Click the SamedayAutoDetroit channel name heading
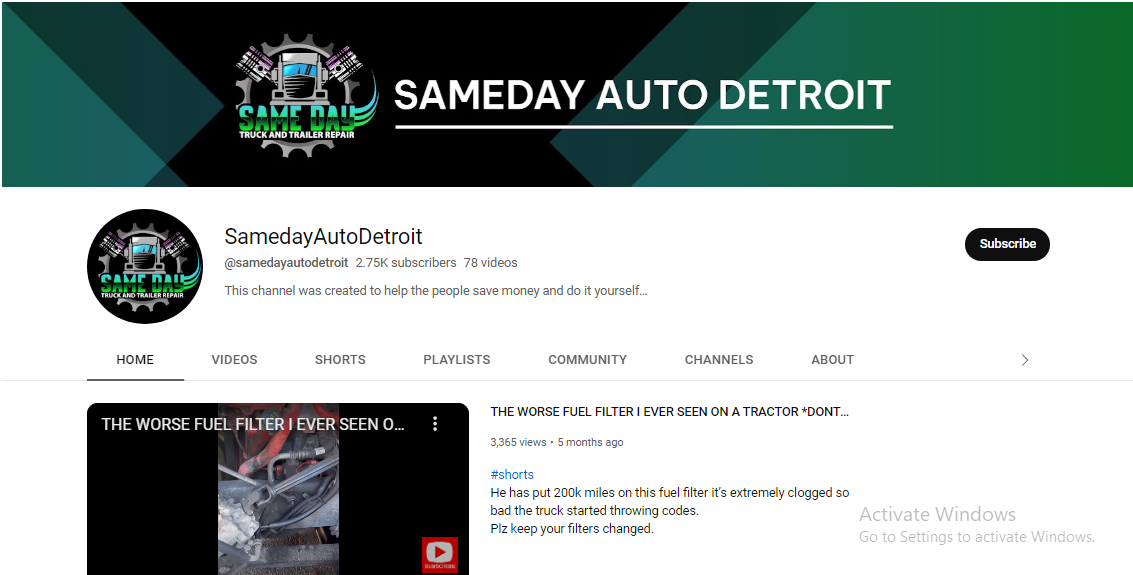Viewport: 1133px width, 575px height. [x=323, y=237]
